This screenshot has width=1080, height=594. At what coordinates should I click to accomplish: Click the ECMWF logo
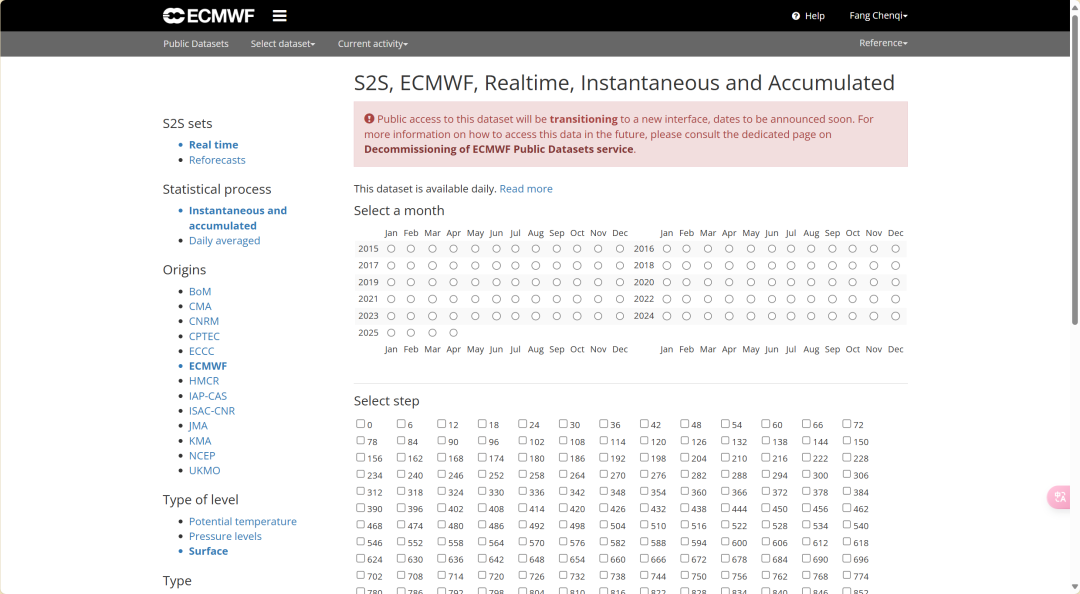[x=209, y=15]
